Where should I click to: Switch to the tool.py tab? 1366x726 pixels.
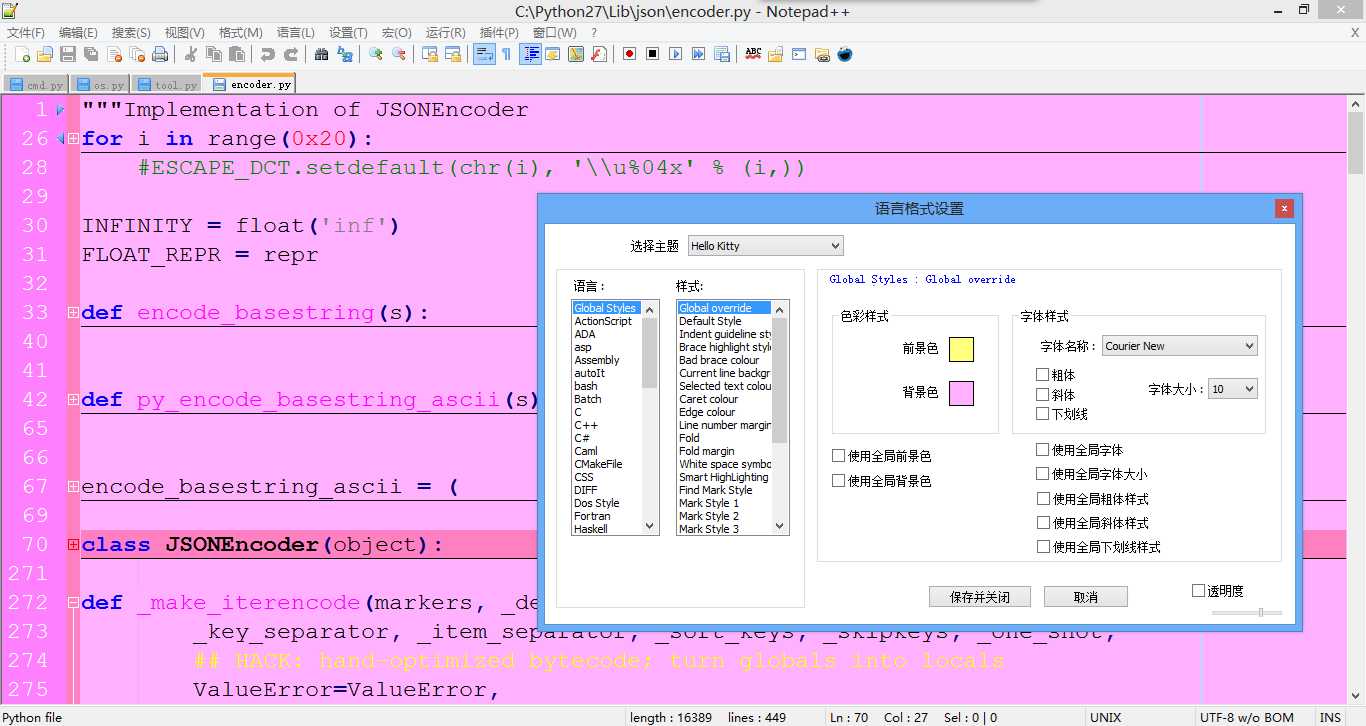coord(168,85)
